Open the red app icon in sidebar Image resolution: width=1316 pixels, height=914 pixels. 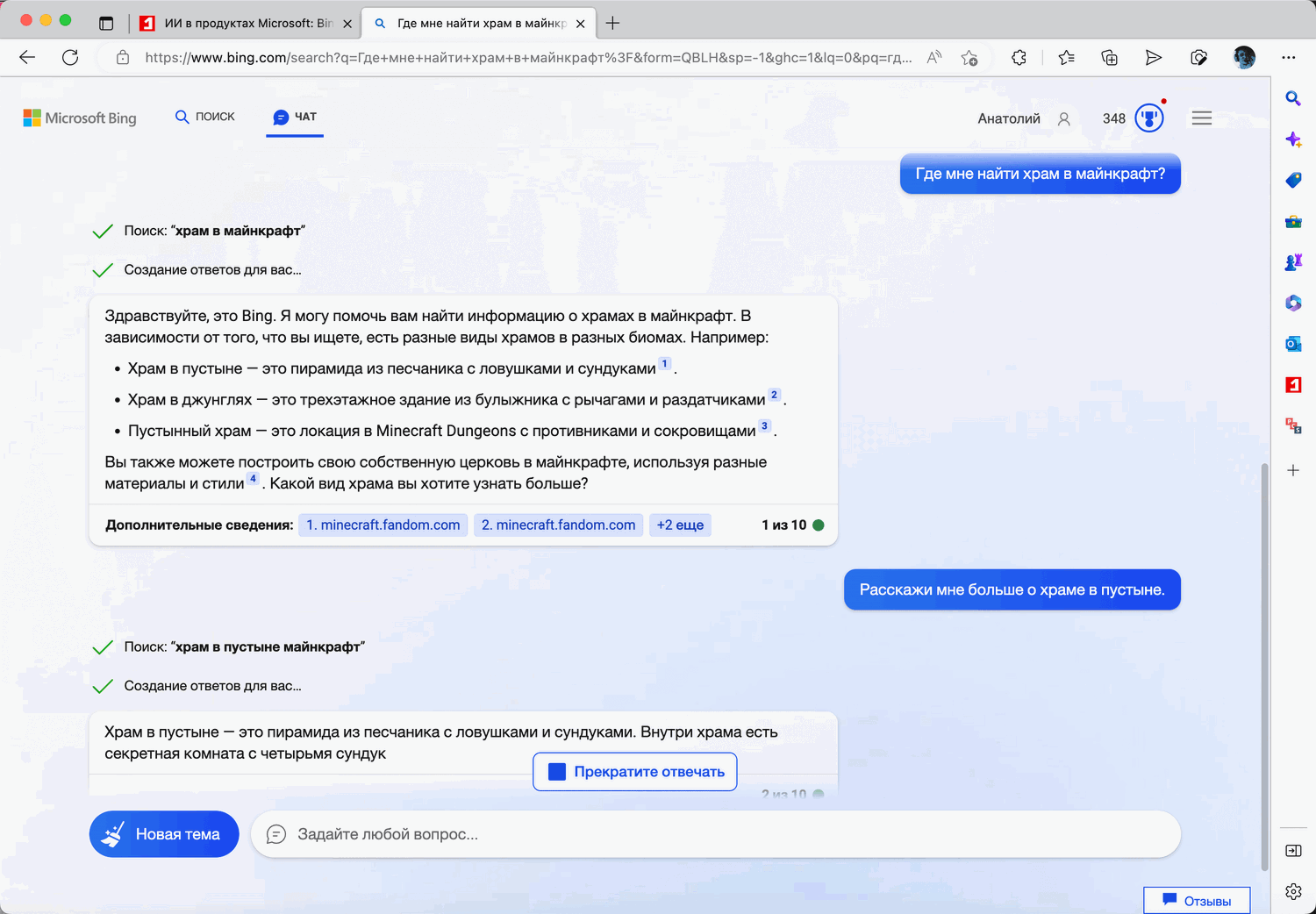tap(1293, 384)
